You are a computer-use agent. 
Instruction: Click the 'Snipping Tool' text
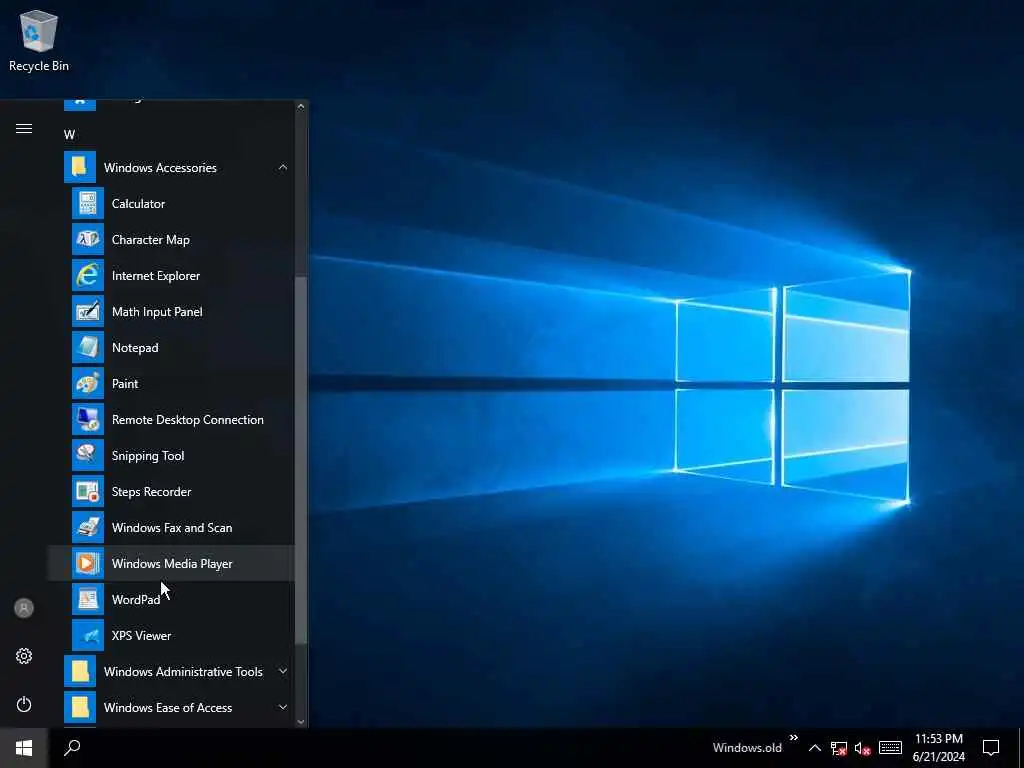click(148, 456)
